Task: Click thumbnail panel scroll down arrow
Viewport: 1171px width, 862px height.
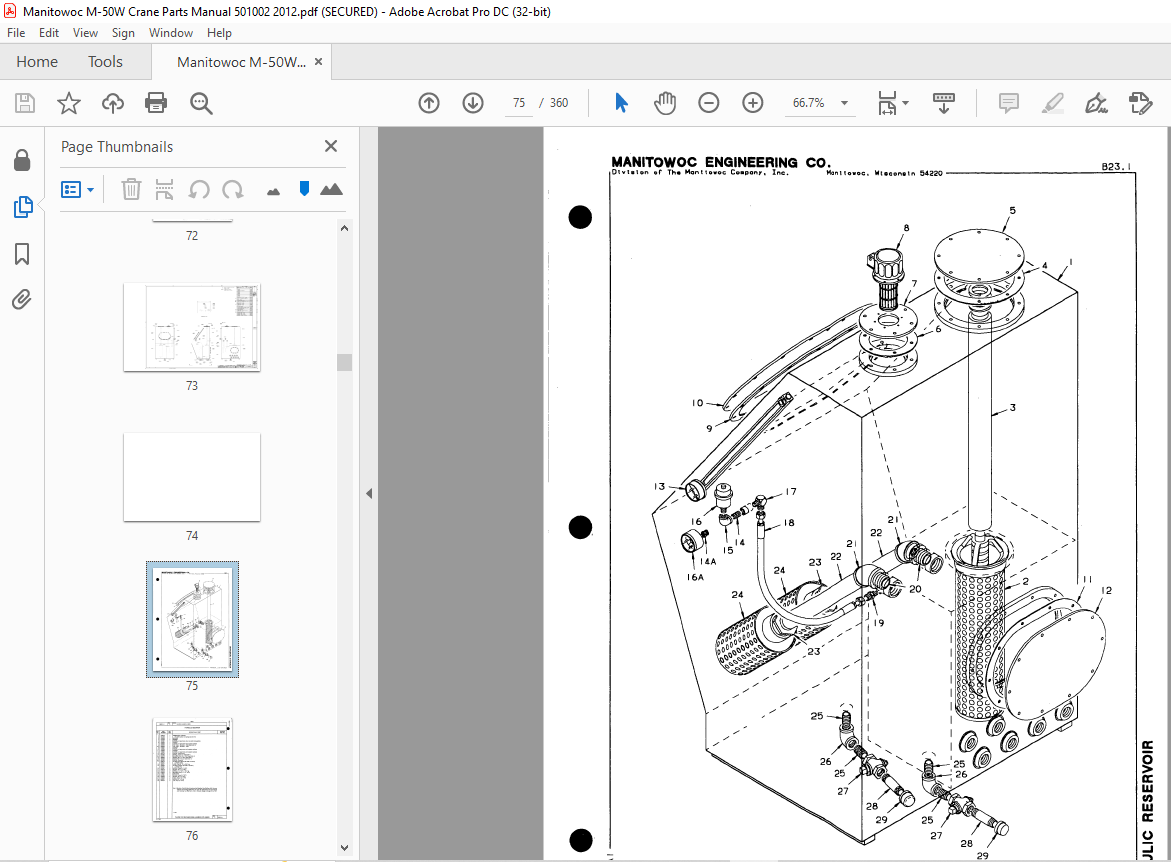Action: pyautogui.click(x=344, y=848)
